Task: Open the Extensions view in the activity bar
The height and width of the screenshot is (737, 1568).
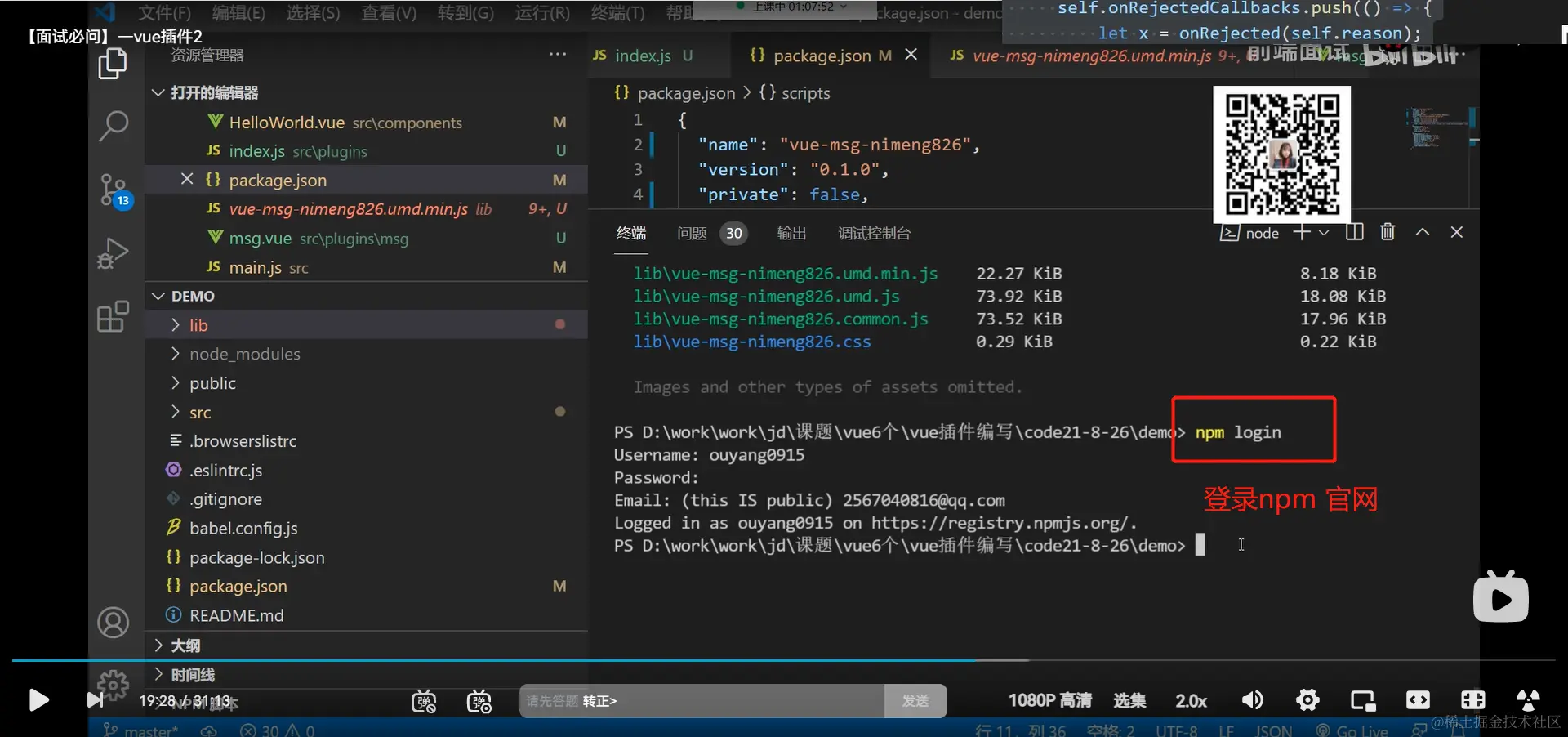Action: click(x=113, y=316)
